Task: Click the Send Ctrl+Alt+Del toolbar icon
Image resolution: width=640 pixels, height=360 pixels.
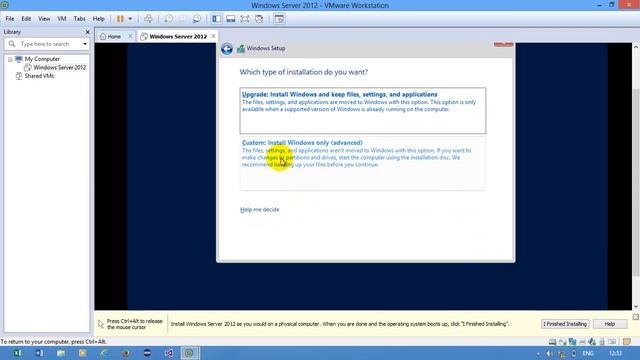Action: click(x=148, y=19)
